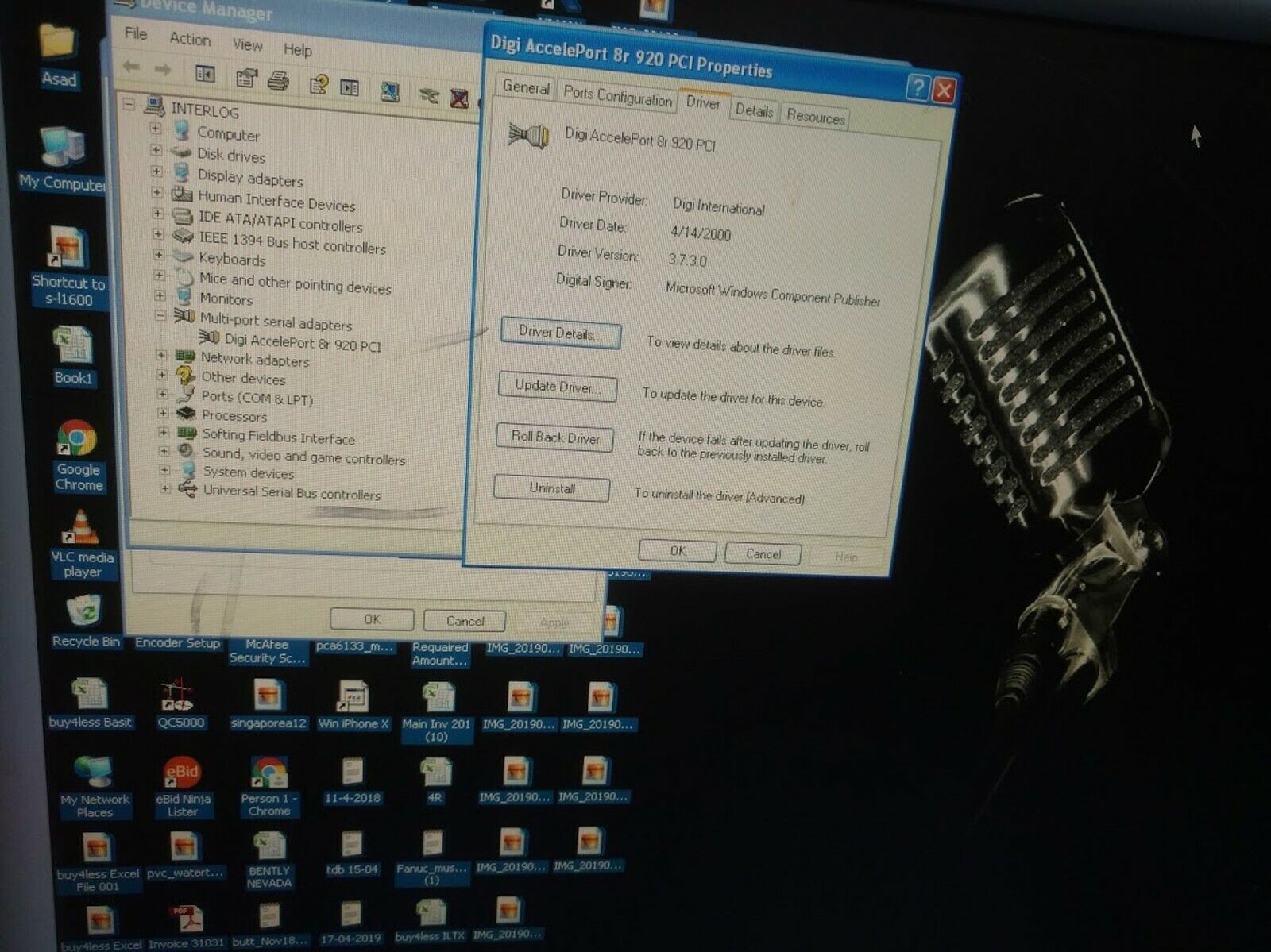This screenshot has width=1271, height=952.
Task: Launch VLC media player from the desktop
Action: (x=83, y=545)
